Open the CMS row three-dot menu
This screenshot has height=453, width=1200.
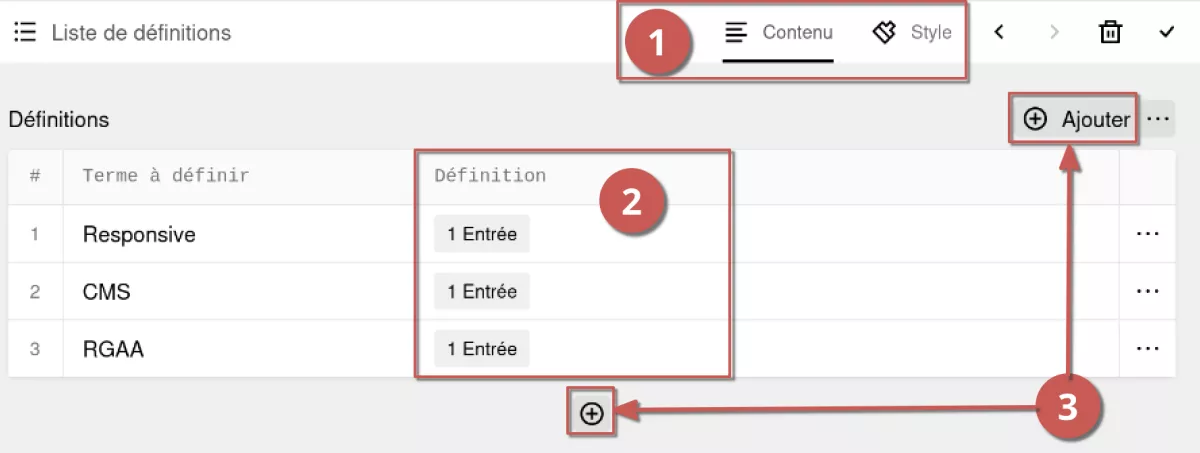click(x=1147, y=291)
